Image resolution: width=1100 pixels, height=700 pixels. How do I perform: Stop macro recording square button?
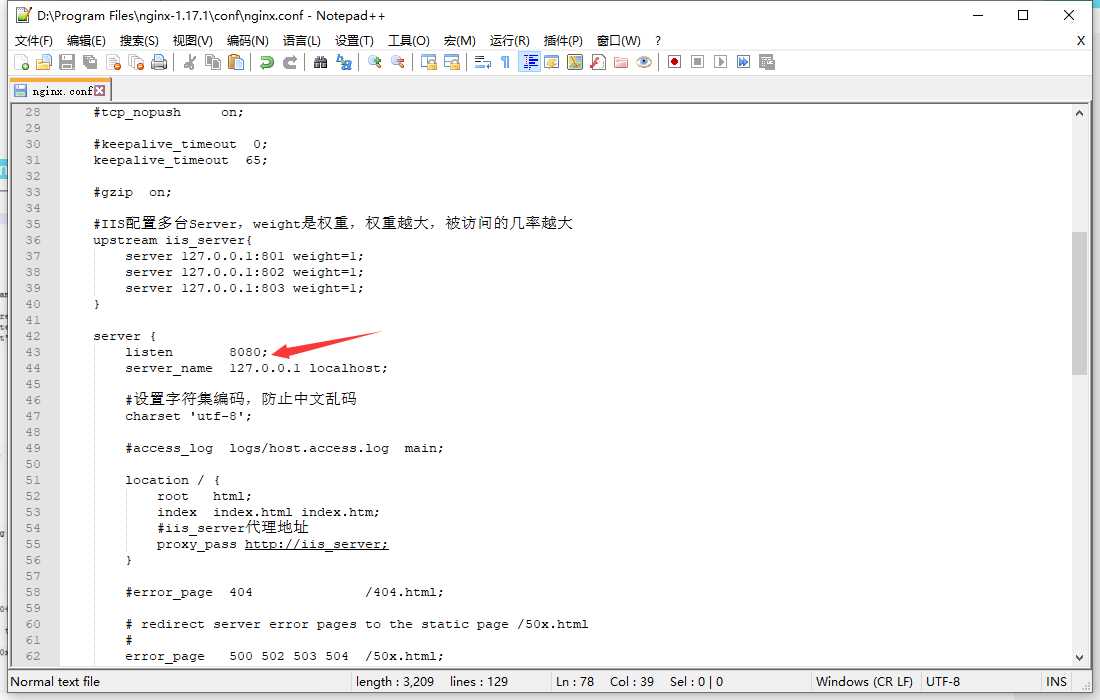click(x=697, y=62)
